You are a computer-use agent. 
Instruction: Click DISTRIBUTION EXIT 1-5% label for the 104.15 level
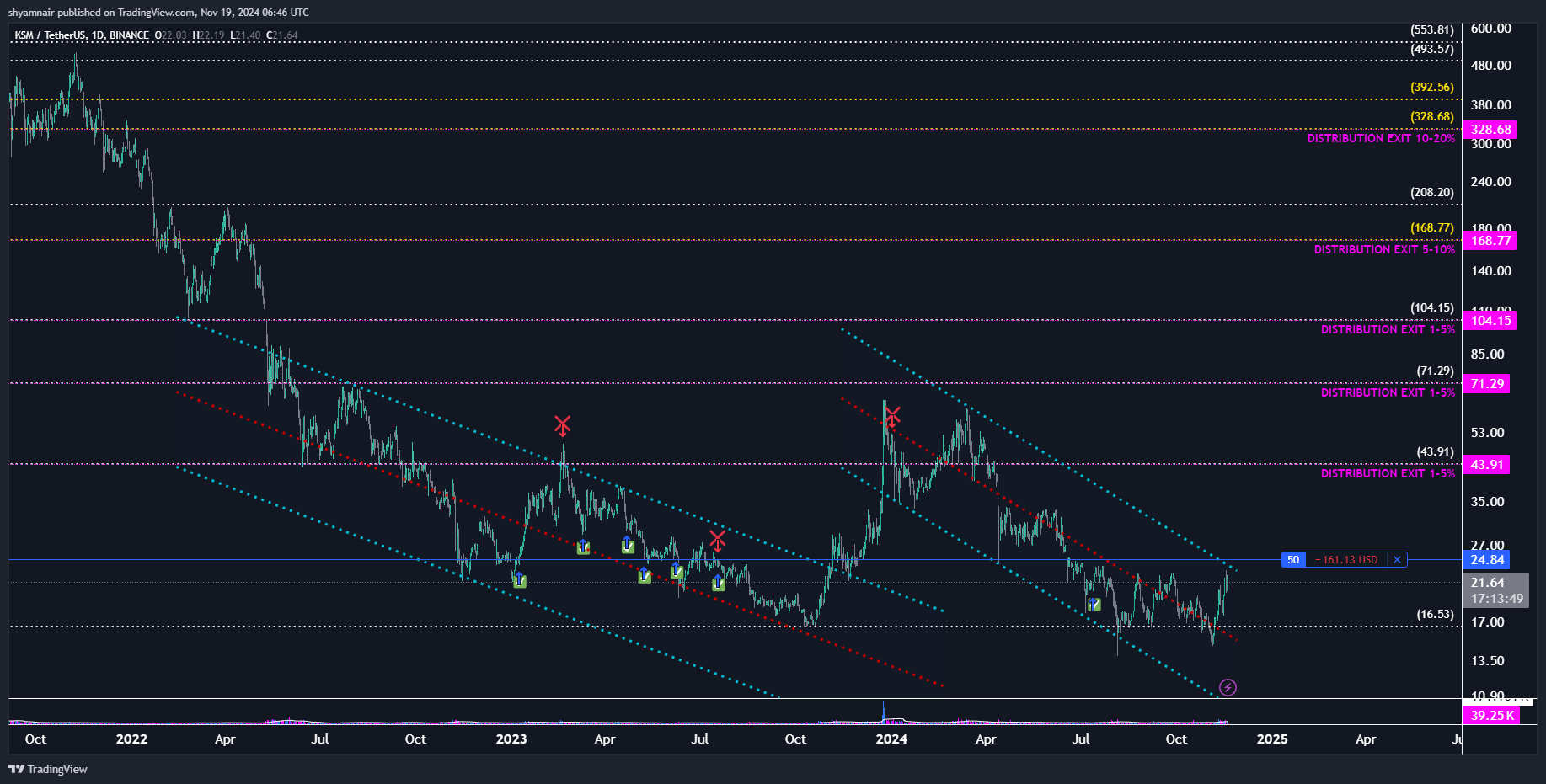pyautogui.click(x=1388, y=330)
